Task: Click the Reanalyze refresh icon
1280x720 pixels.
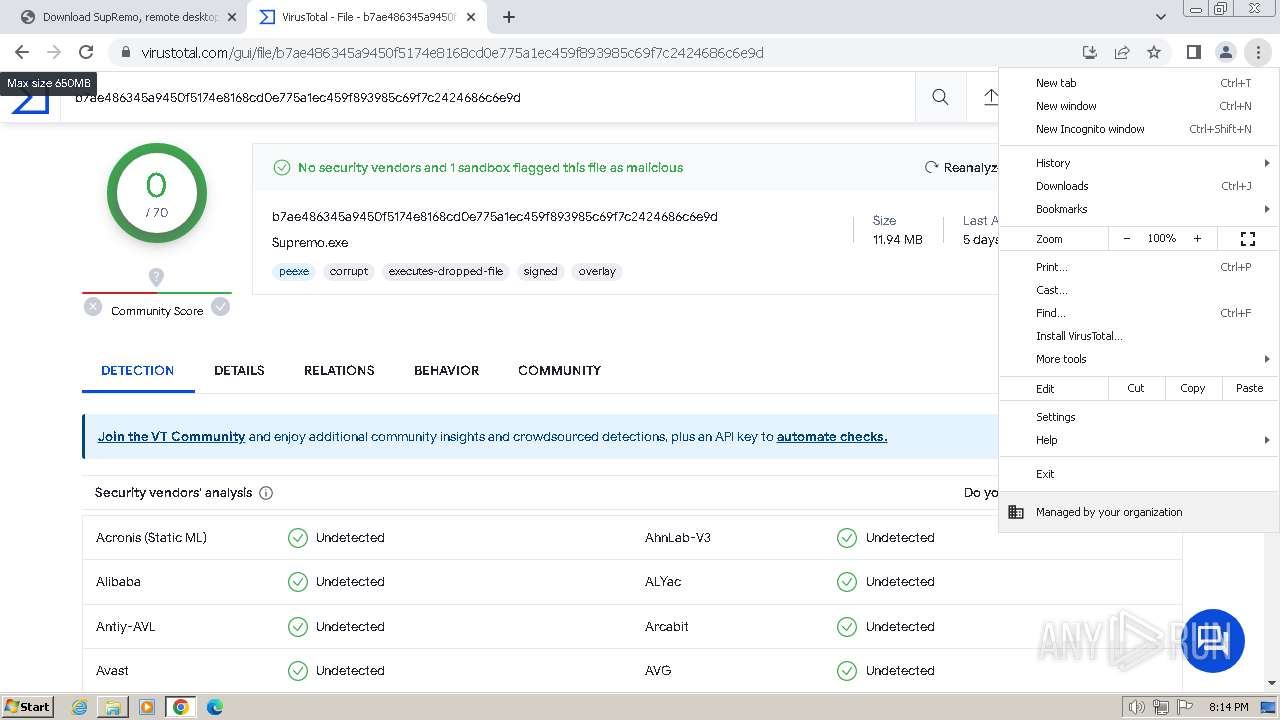Action: 932,167
